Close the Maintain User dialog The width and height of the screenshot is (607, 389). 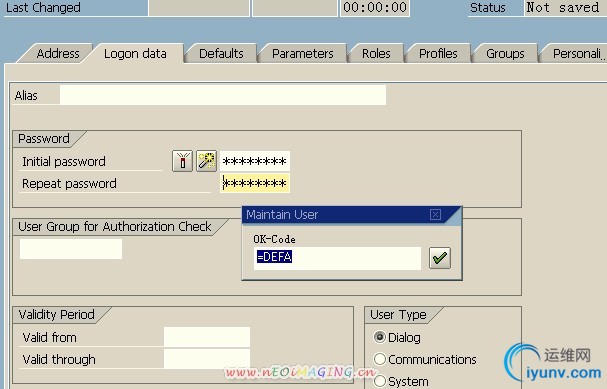coord(435,215)
